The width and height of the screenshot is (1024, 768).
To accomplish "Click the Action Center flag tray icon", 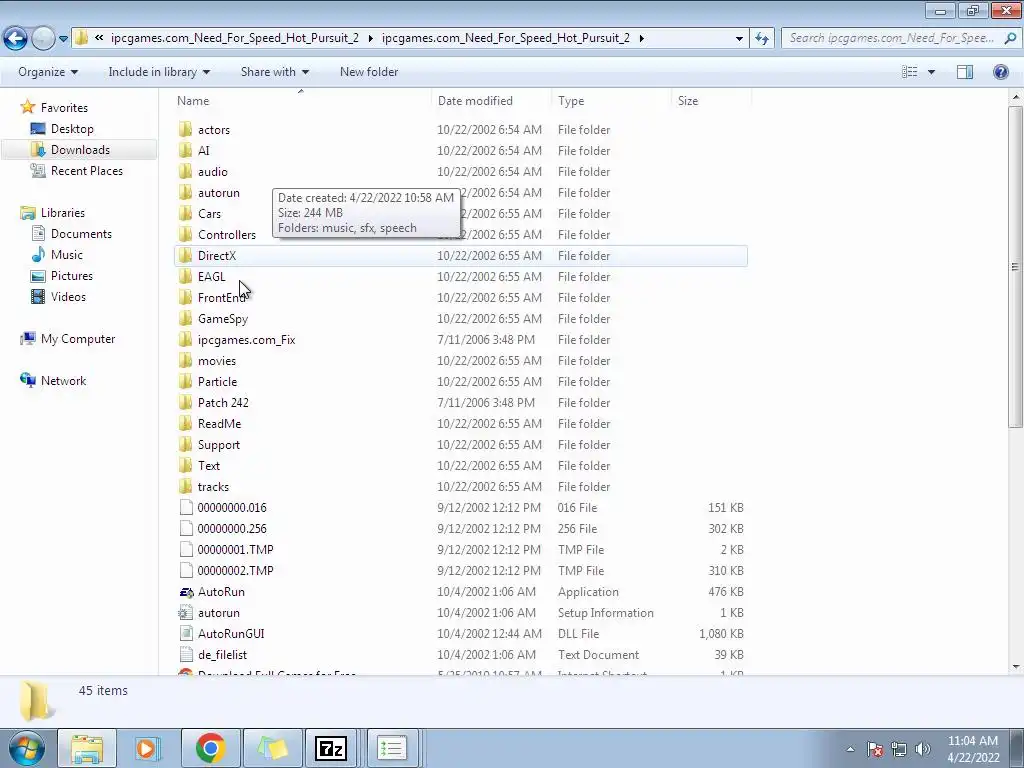I will [875, 749].
